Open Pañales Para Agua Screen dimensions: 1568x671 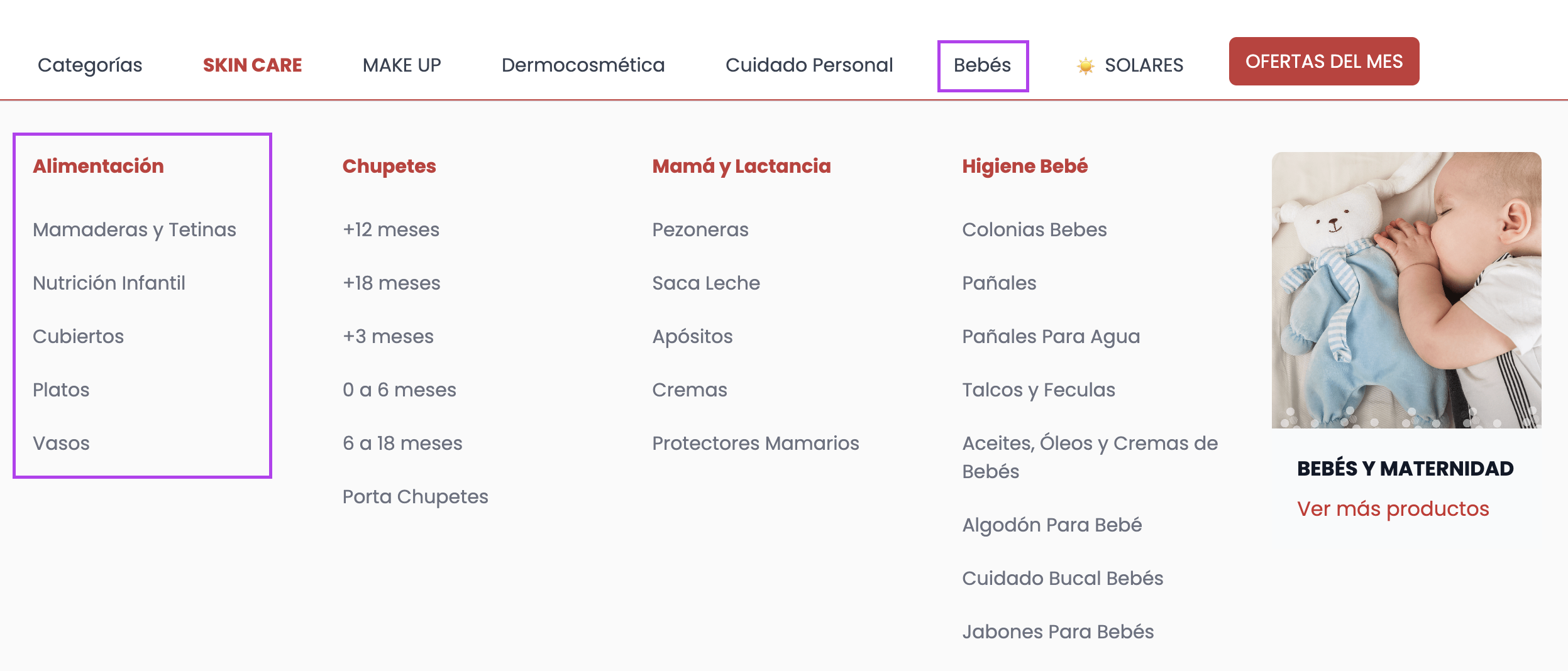click(1051, 337)
